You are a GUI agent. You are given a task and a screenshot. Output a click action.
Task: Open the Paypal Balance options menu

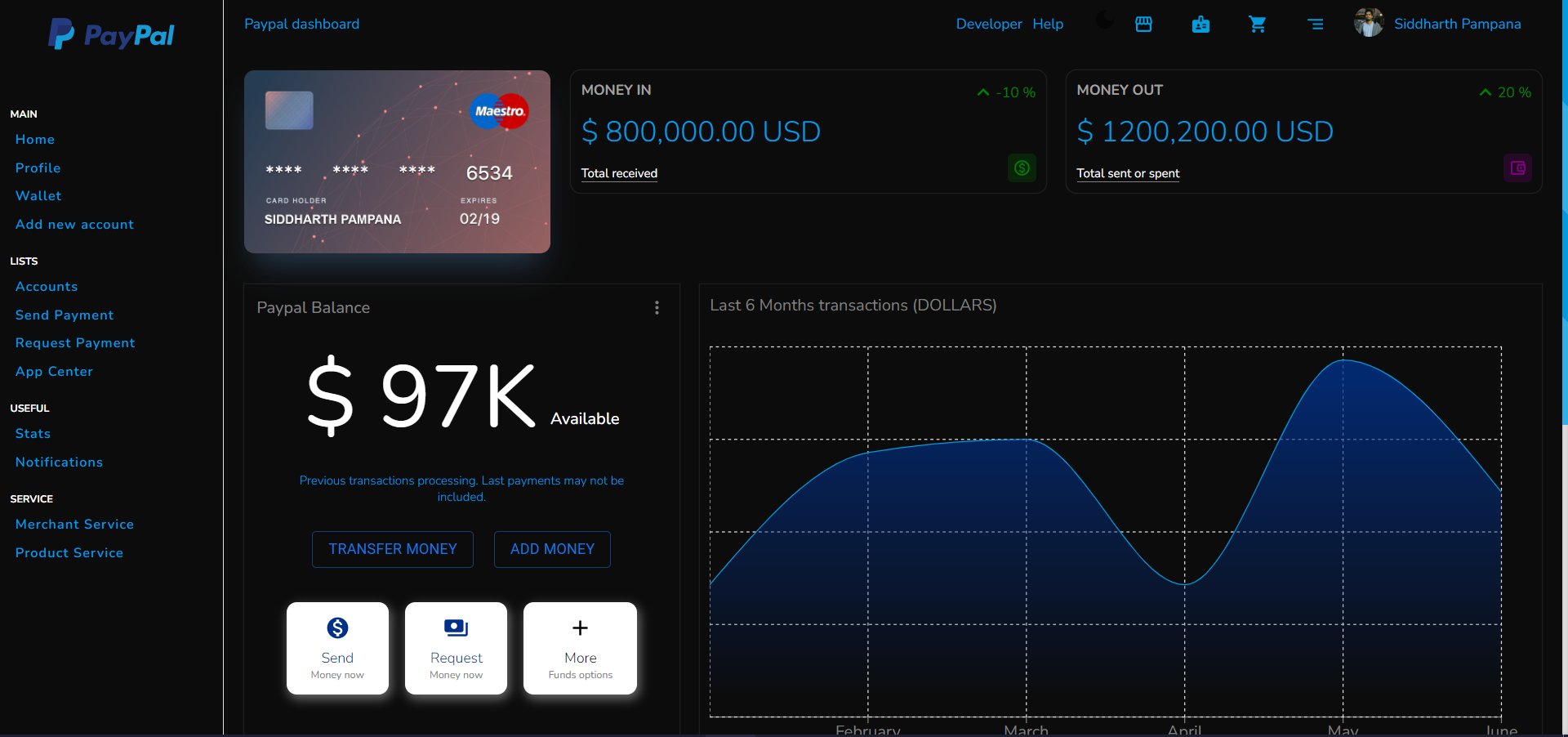click(x=657, y=307)
